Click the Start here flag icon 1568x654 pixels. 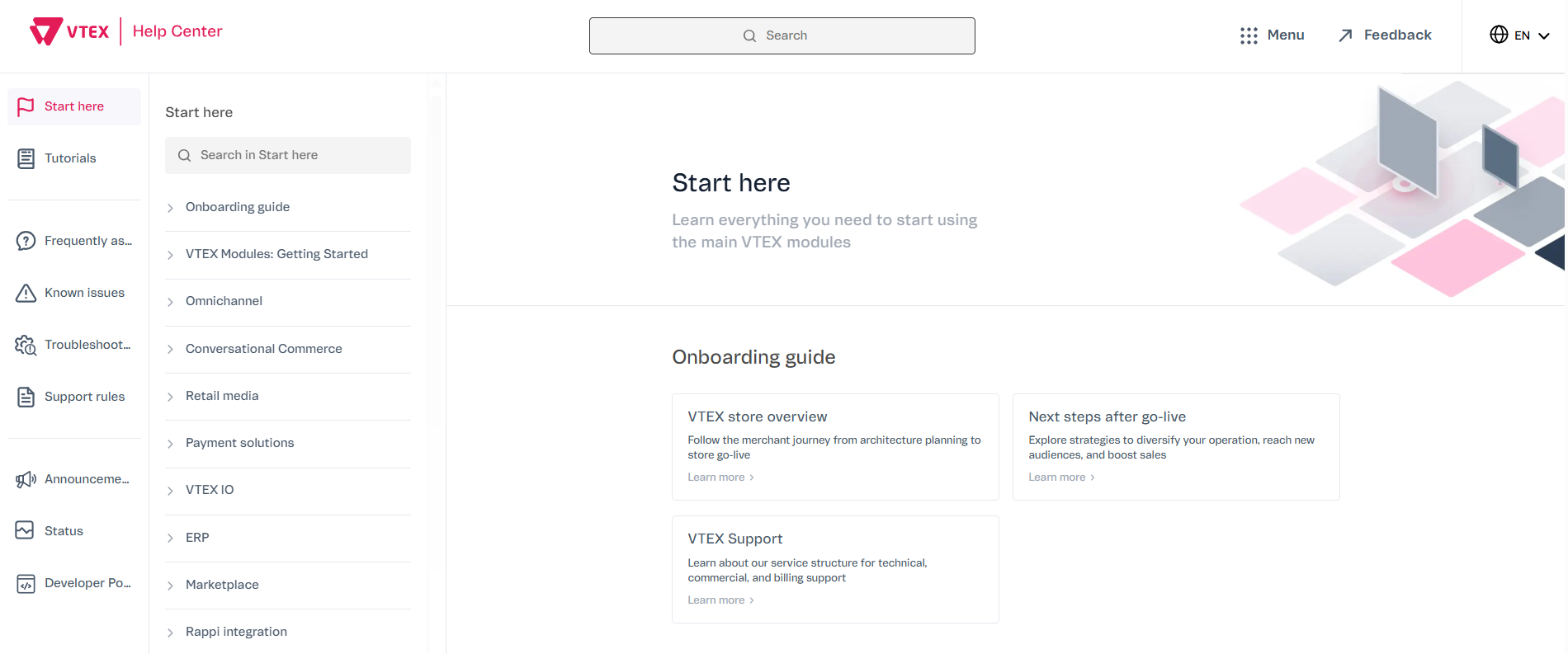click(x=26, y=106)
